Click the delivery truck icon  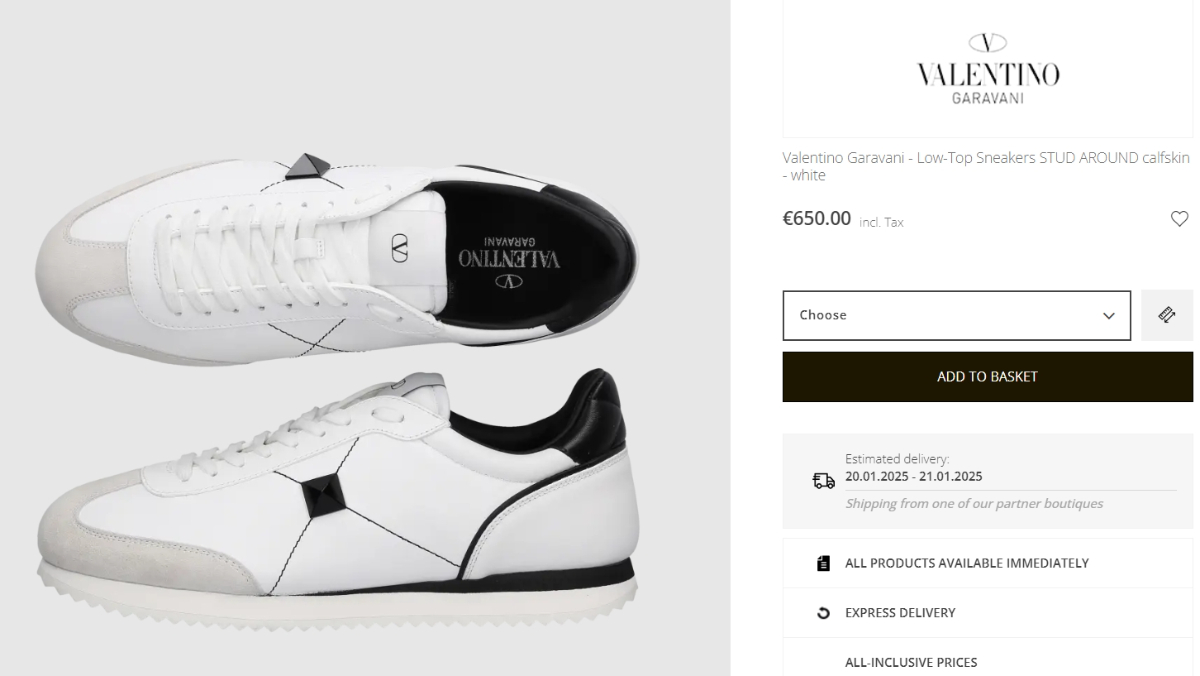point(823,481)
